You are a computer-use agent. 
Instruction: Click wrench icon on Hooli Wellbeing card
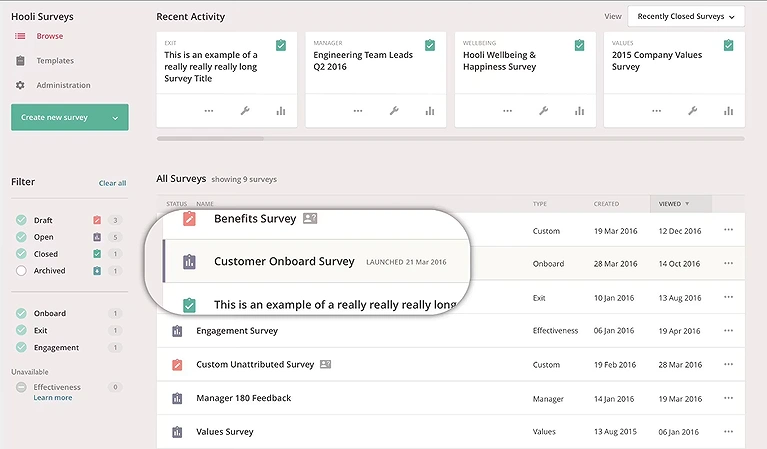(x=543, y=111)
